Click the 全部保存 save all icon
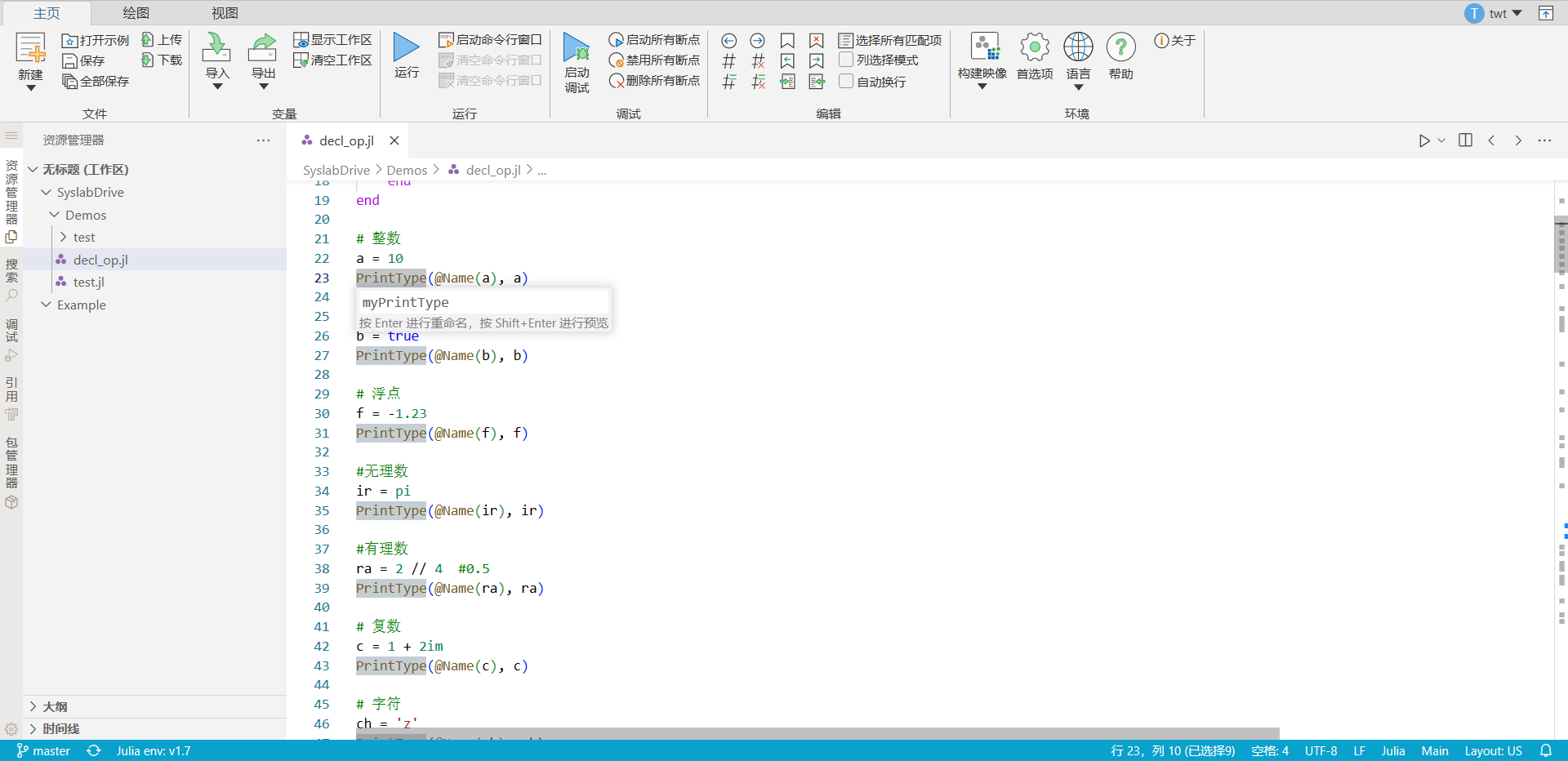1568x761 pixels. (x=70, y=81)
